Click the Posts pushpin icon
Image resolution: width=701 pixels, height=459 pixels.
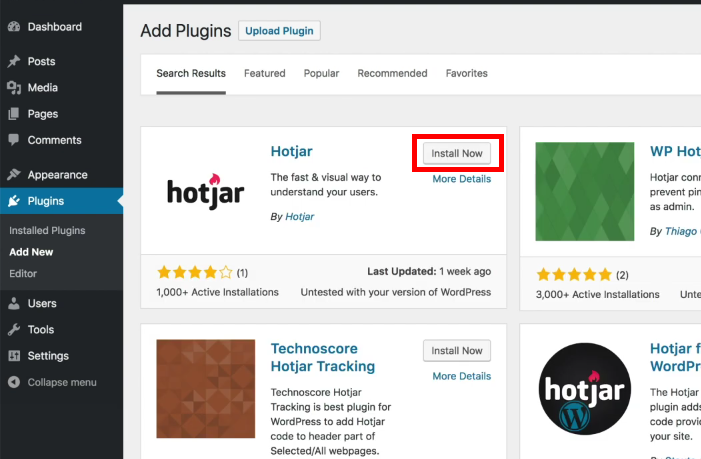coord(14,61)
